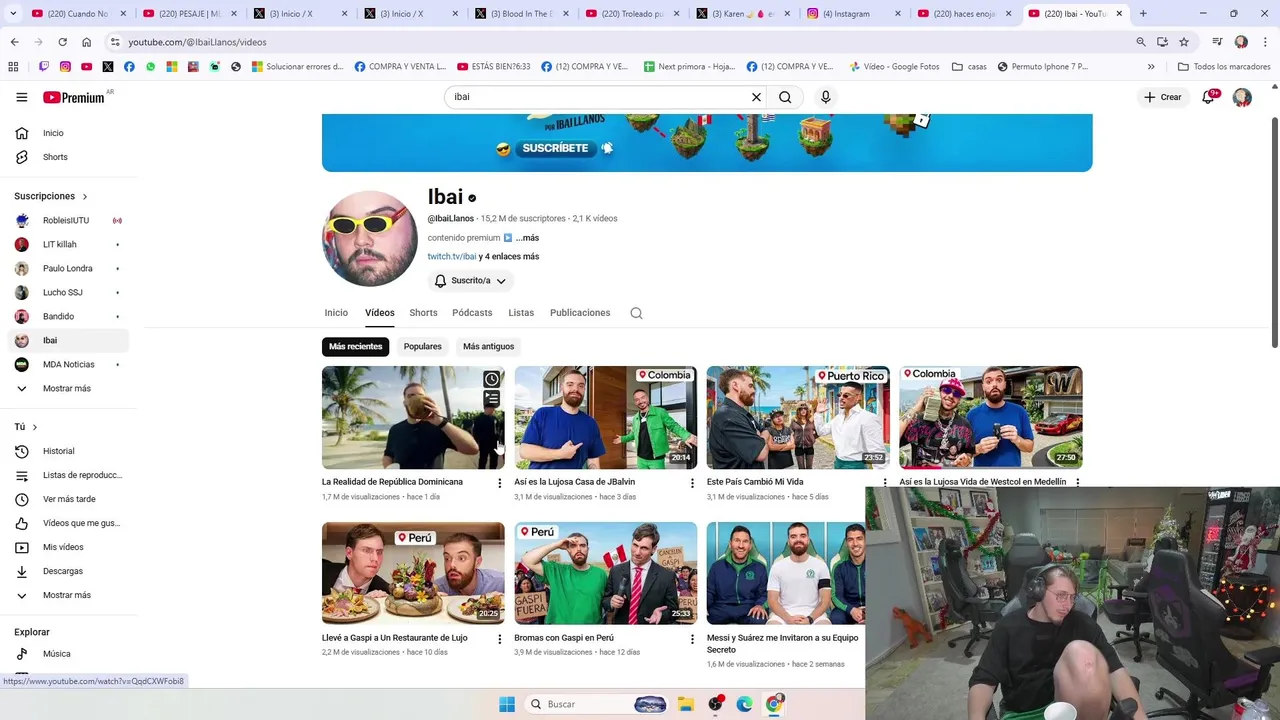Open the YouTube account avatar menu
1280x720 pixels.
tap(1242, 97)
